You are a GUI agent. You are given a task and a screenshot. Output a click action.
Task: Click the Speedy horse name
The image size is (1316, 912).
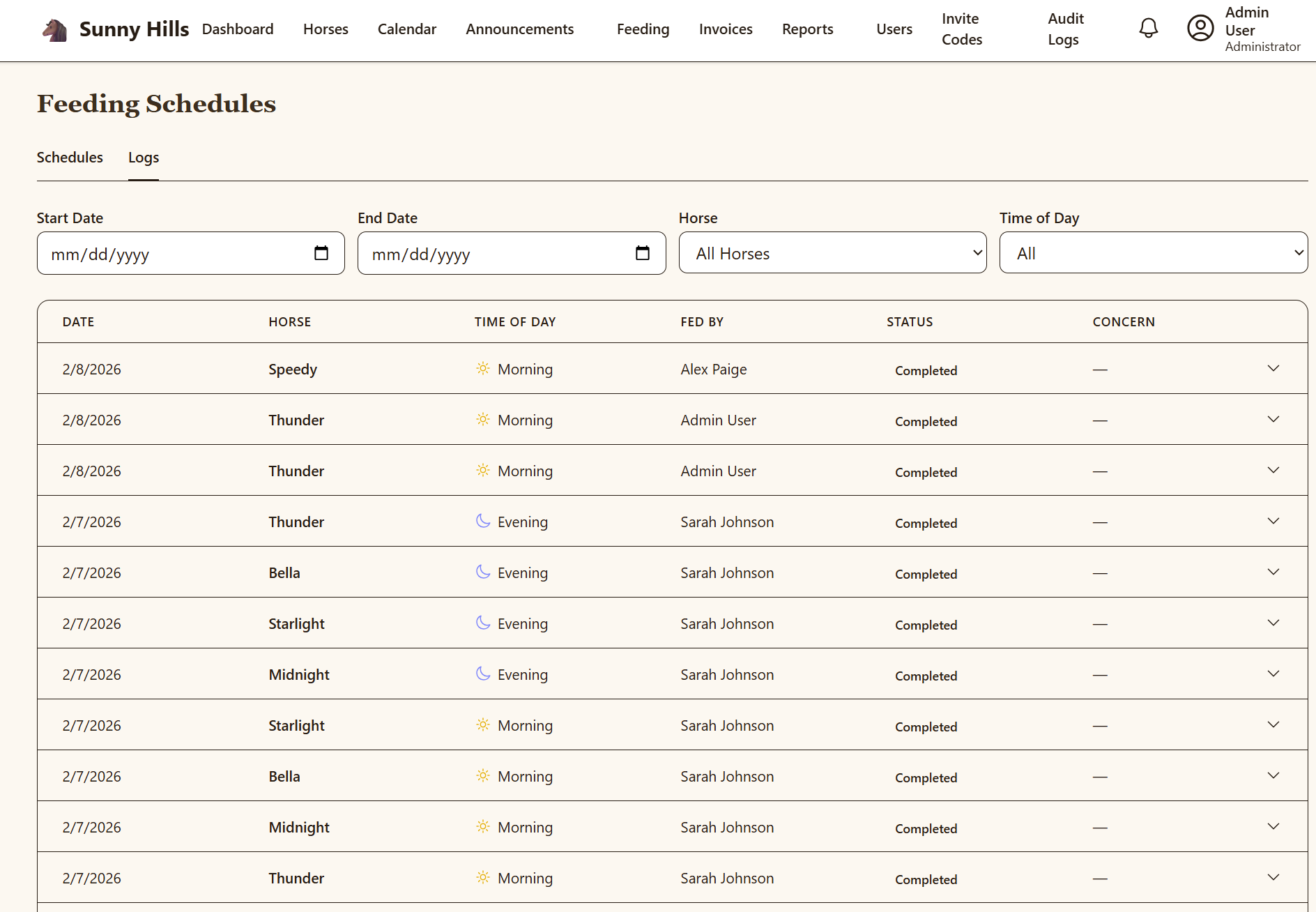coord(293,370)
